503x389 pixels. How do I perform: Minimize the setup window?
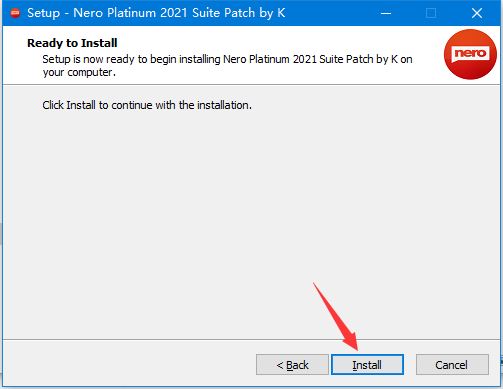tap(386, 13)
